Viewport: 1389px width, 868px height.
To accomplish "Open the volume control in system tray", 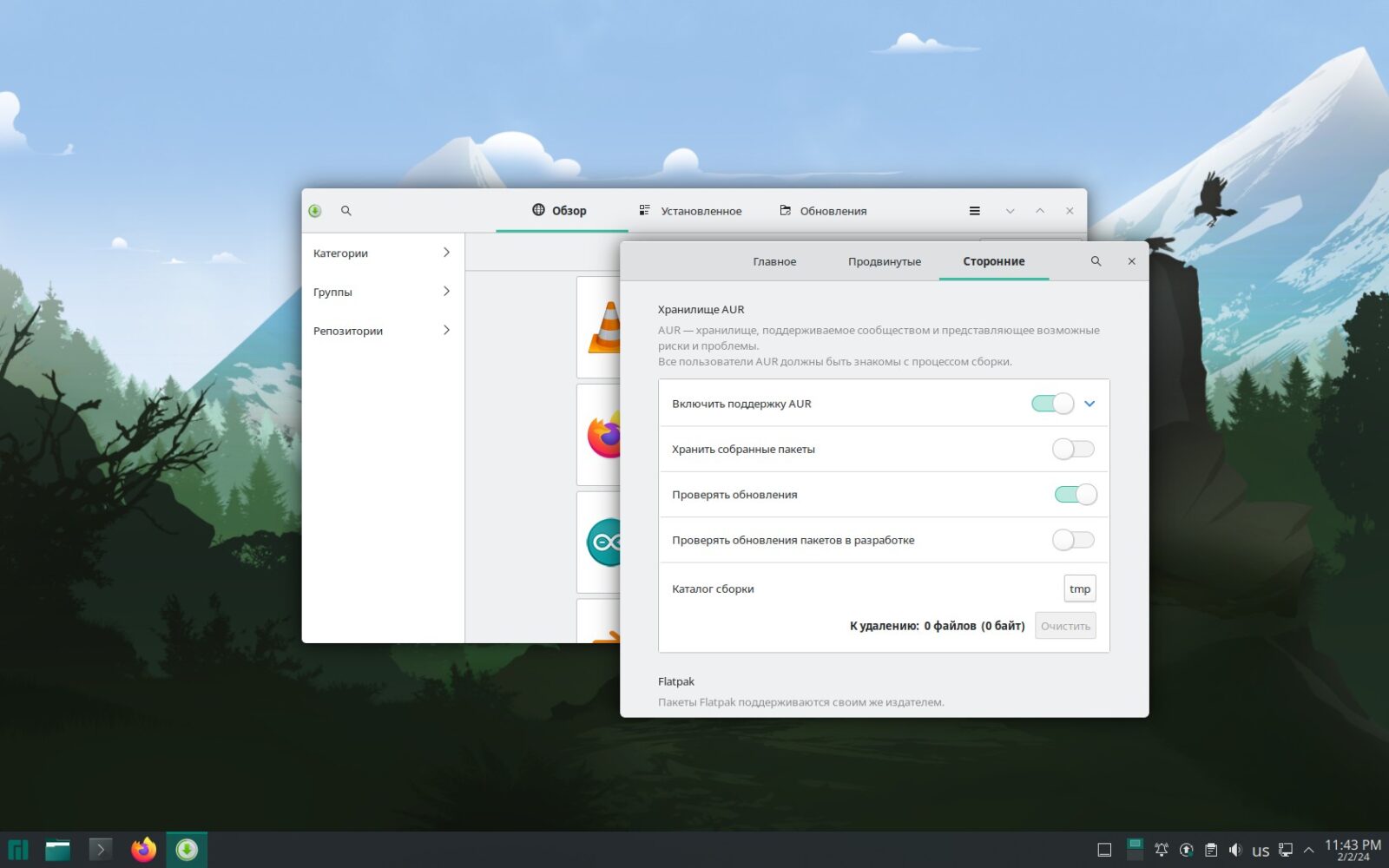I will pos(1236,850).
